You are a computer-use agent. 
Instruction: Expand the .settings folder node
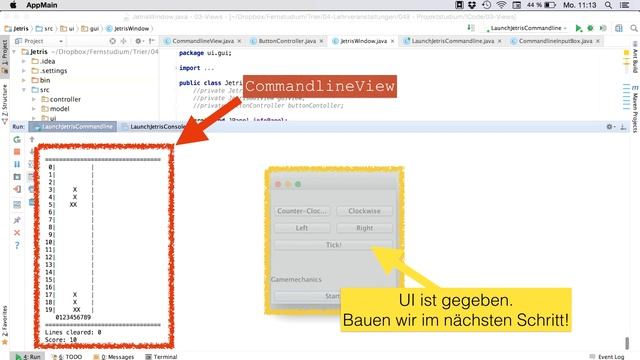(x=24, y=71)
